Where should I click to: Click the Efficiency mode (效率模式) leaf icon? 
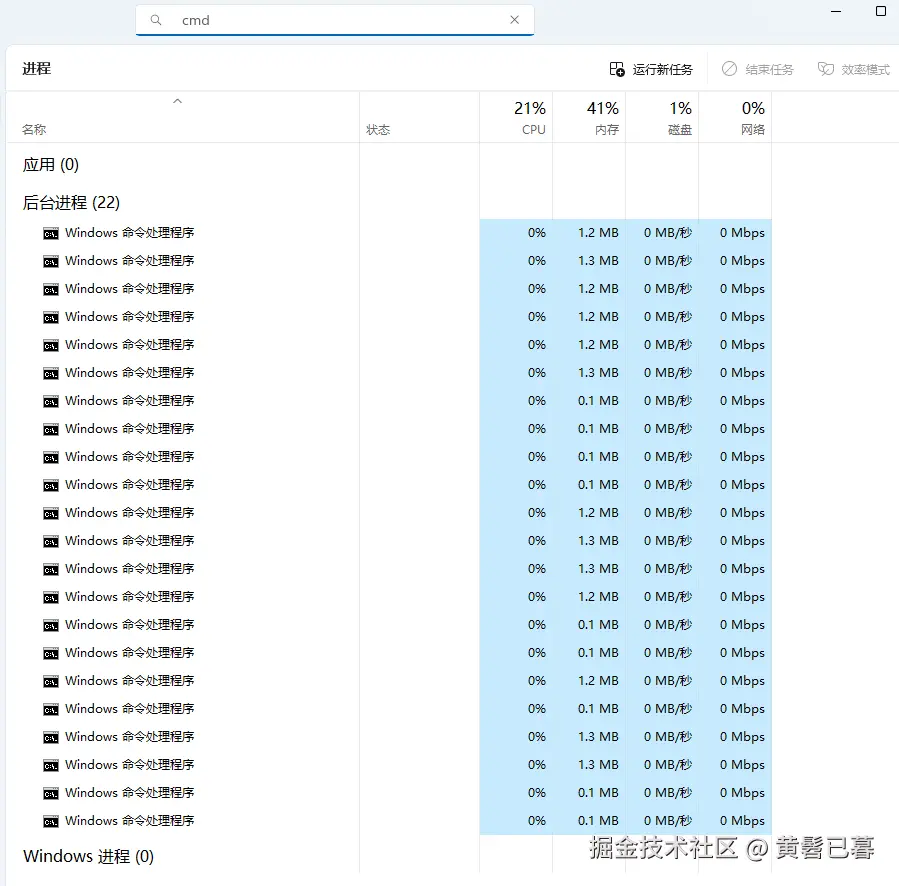[x=824, y=69]
